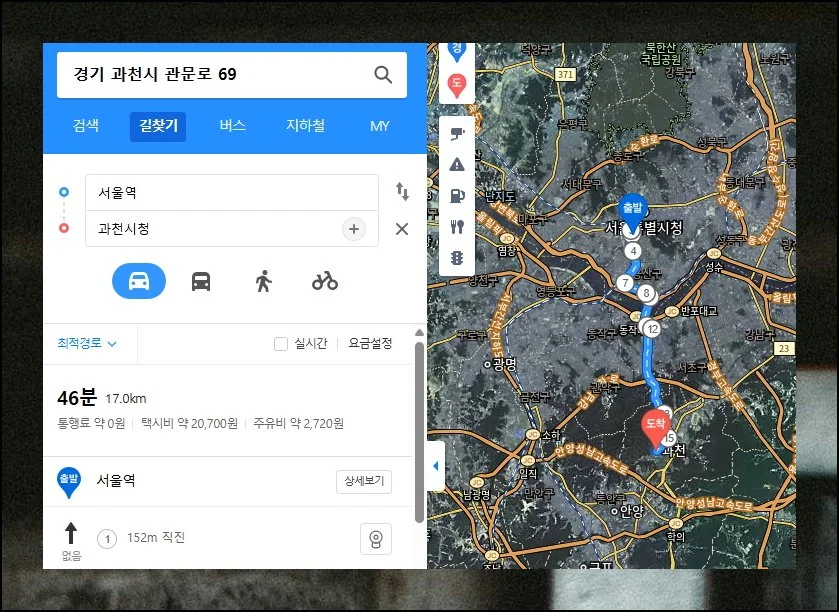Show gas stations on the map
839x612 pixels.
coord(457,195)
